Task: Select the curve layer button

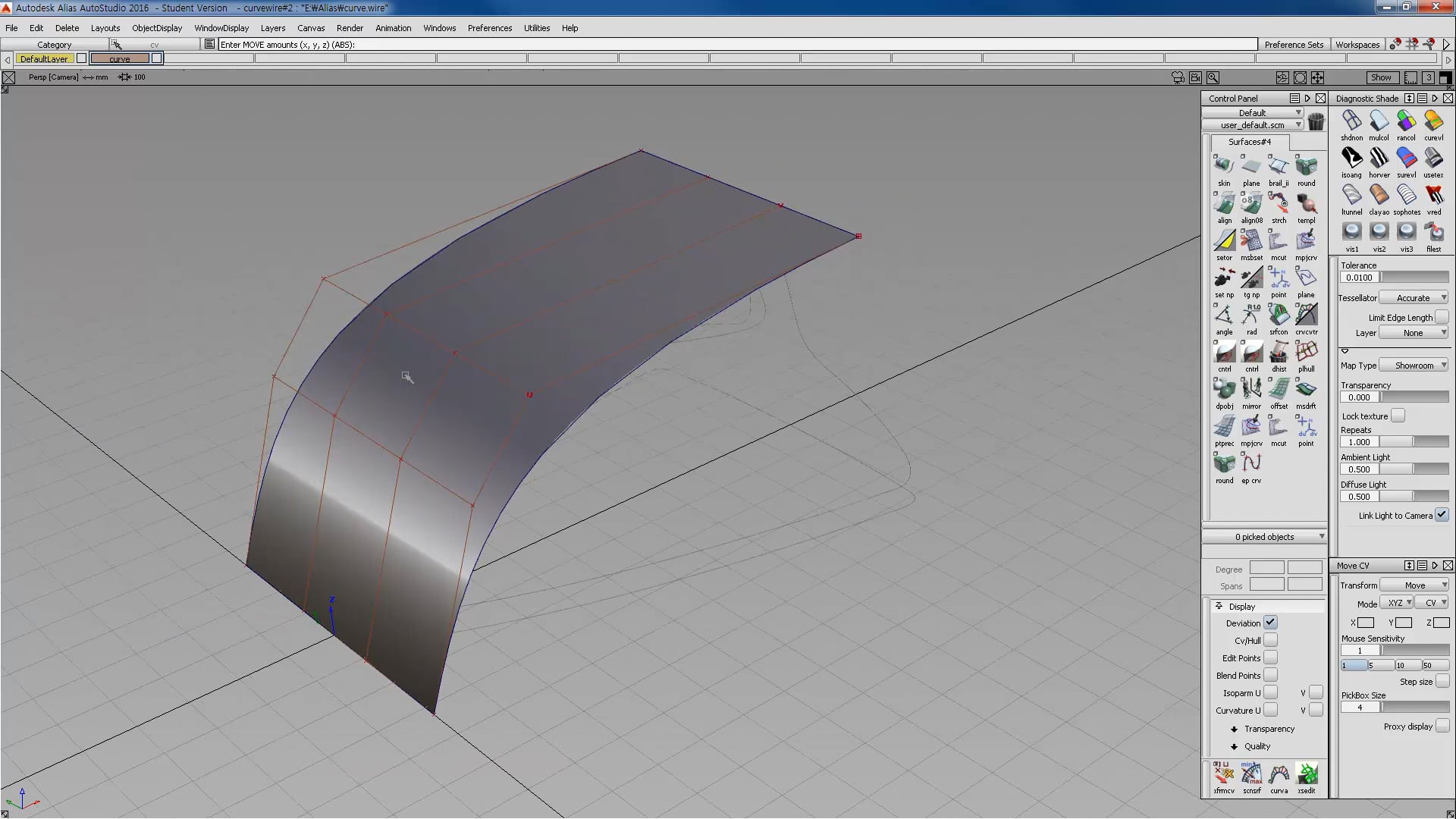Action: [x=120, y=58]
